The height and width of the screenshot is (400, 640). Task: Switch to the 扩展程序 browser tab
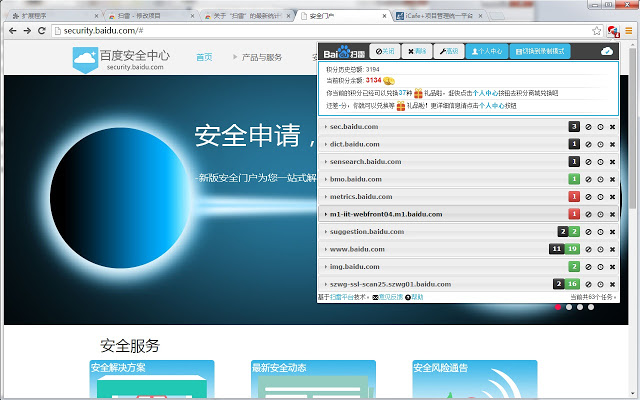[x=54, y=16]
